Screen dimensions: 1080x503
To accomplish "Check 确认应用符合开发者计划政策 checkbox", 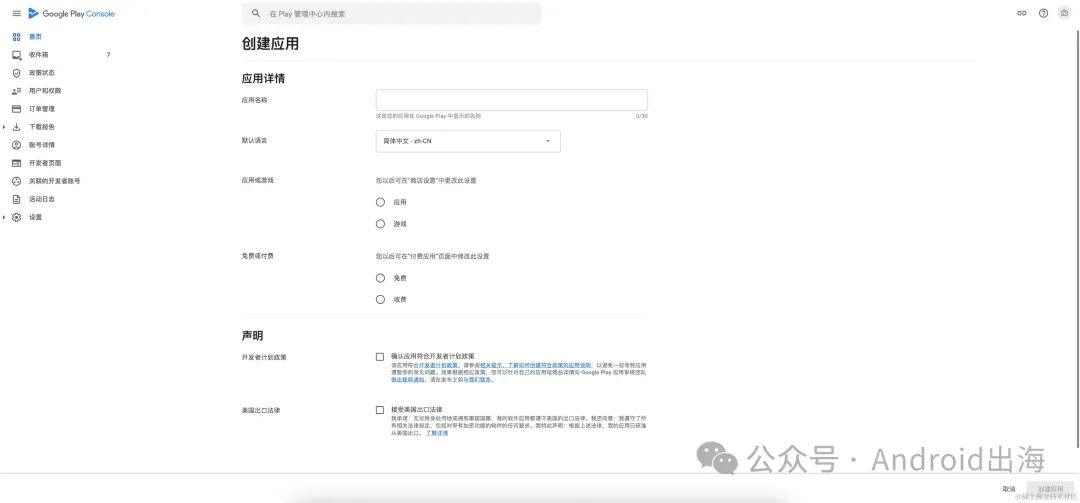I will pyautogui.click(x=380, y=357).
